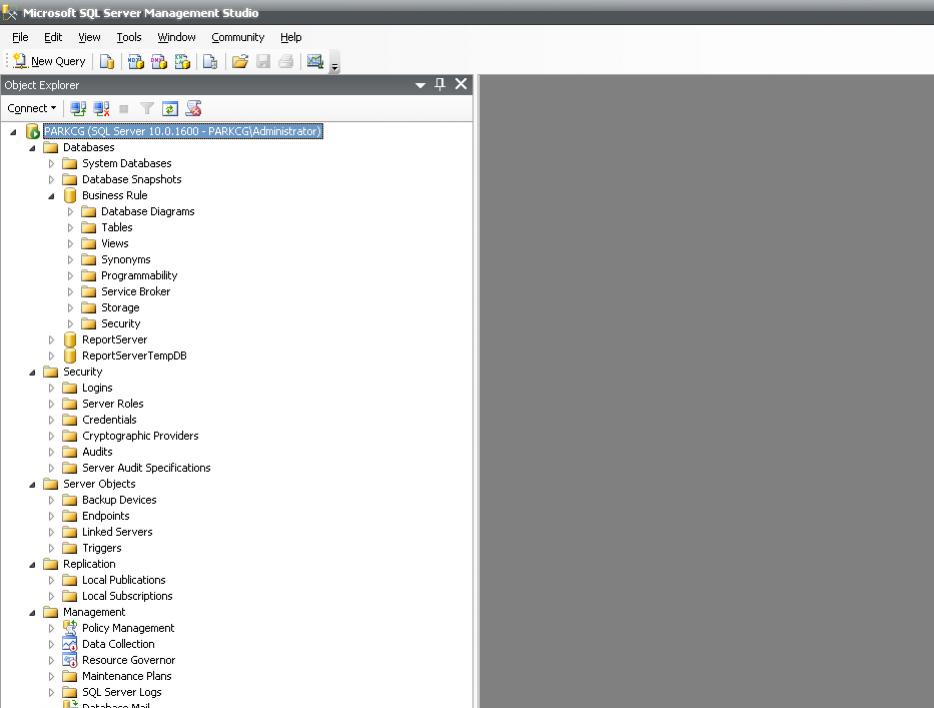Collapse the Databases folder
Screen dimensions: 934x708
pos(32,148)
